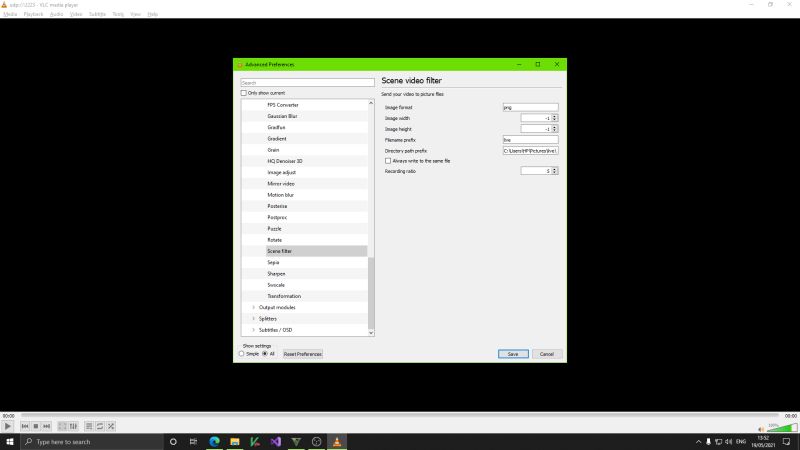Open the View menu
Viewport: 800px width, 450px height.
tap(135, 14)
